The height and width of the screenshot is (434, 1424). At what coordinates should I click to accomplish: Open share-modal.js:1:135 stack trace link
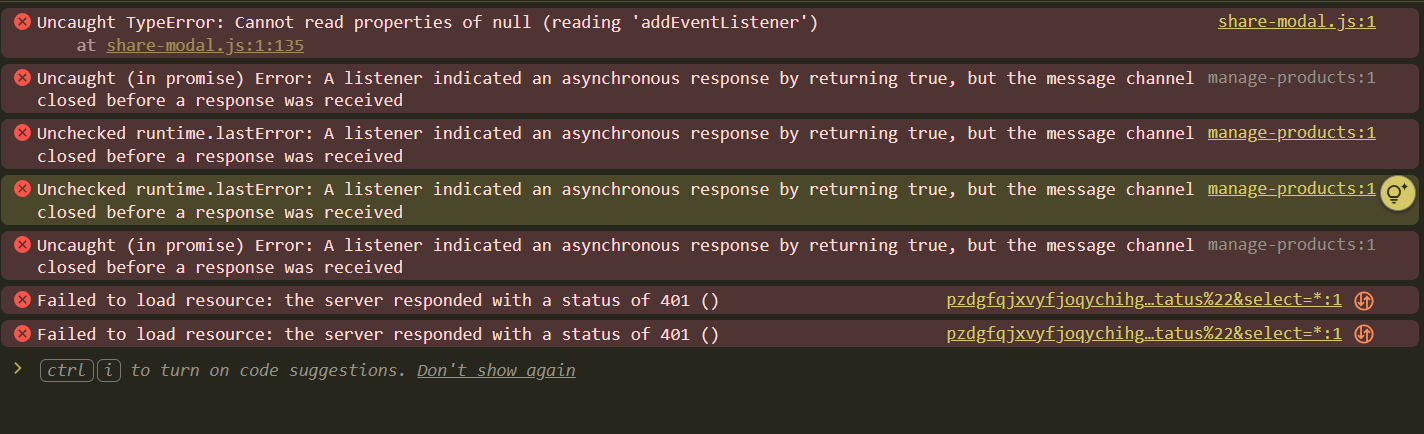tap(205, 45)
